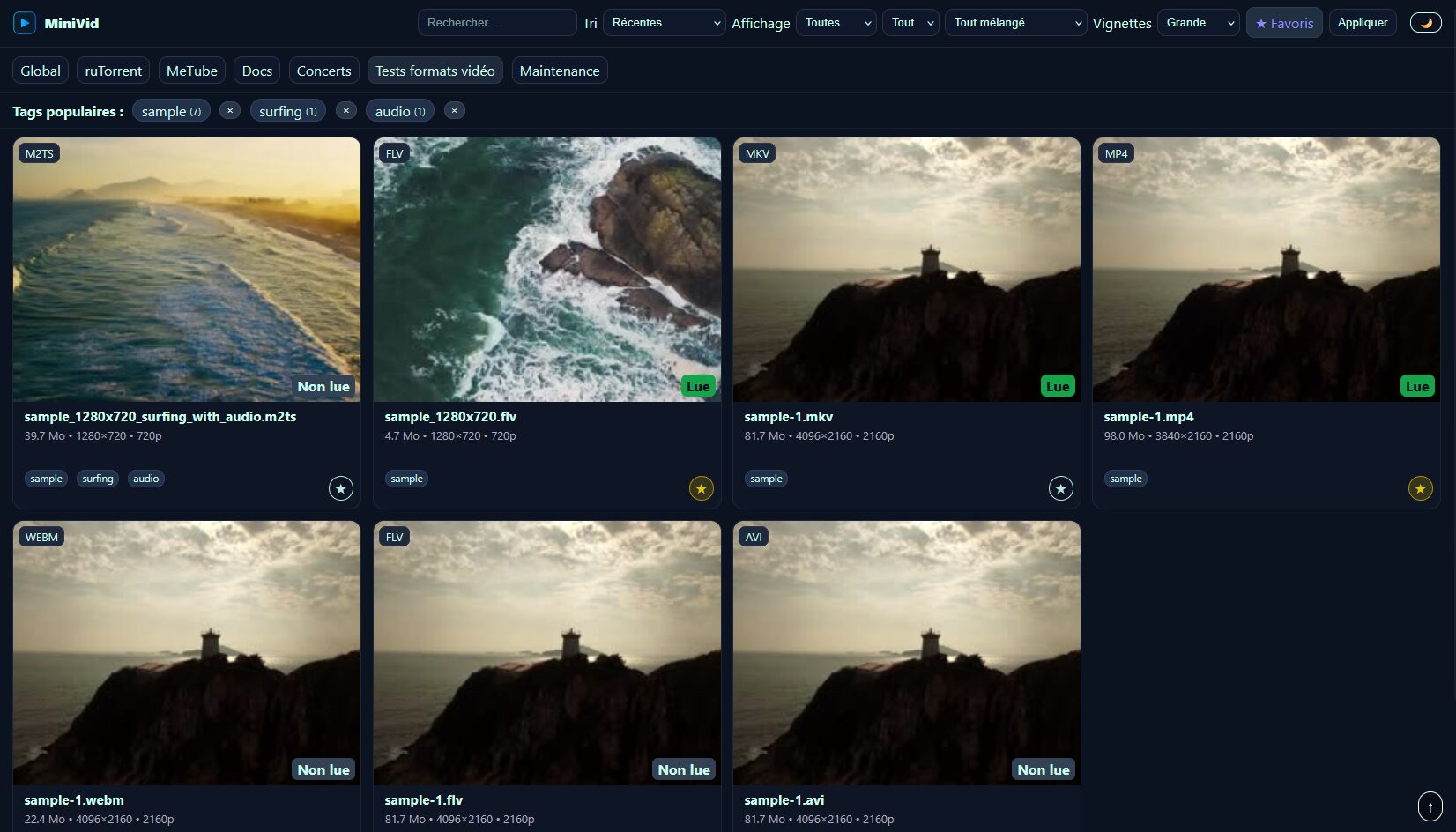The image size is (1456, 832).
Task: Filter by the popular tag sample (7)
Action: (171, 111)
